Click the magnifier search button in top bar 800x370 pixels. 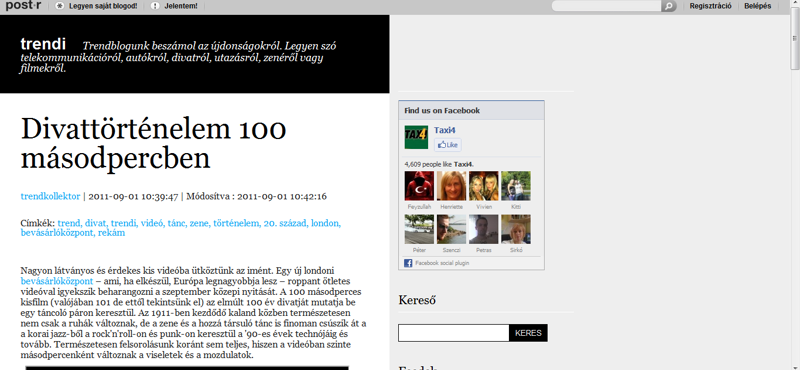(x=668, y=6)
